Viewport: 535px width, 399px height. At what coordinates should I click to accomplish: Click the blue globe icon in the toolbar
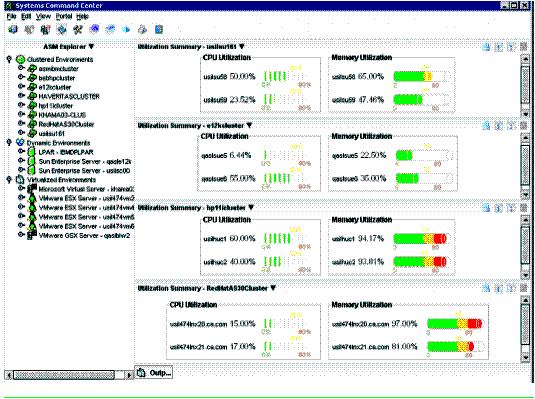click(94, 30)
